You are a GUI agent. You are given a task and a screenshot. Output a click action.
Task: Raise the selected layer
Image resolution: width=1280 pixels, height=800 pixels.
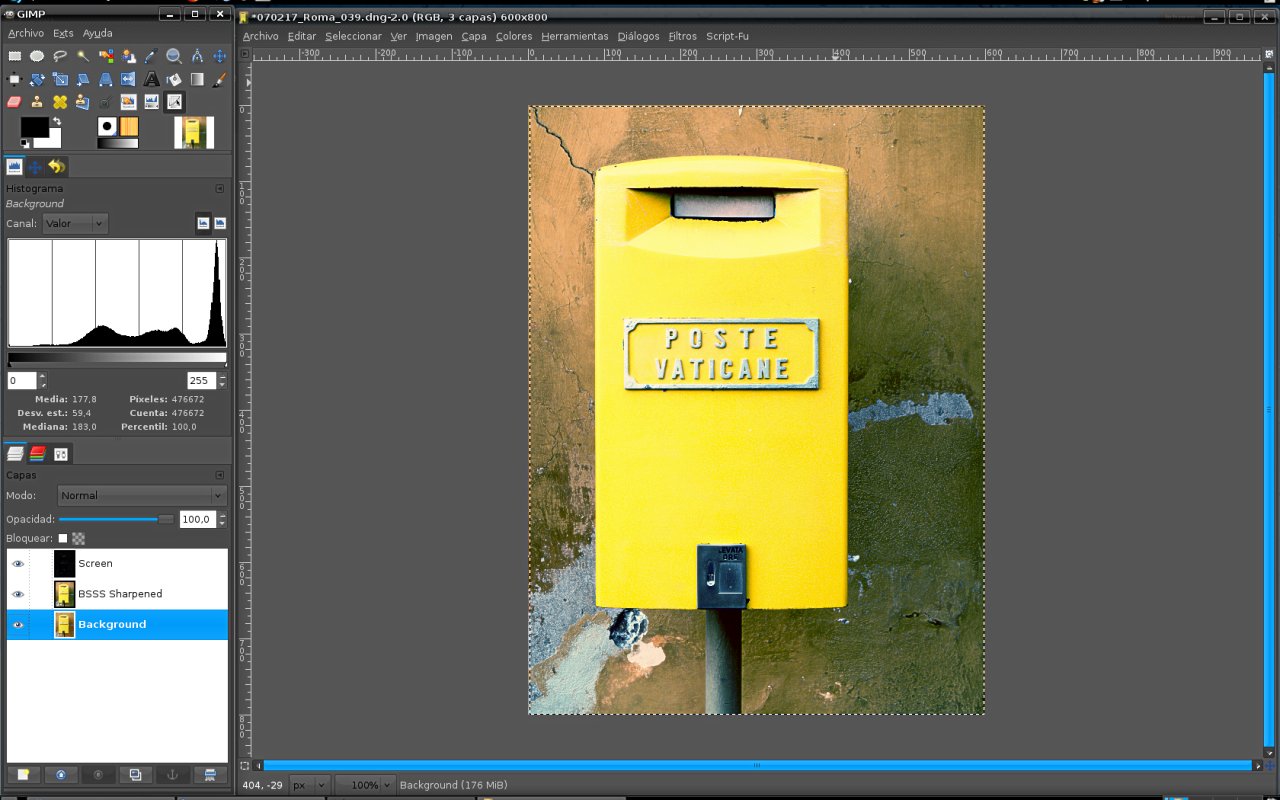pyautogui.click(x=60, y=775)
